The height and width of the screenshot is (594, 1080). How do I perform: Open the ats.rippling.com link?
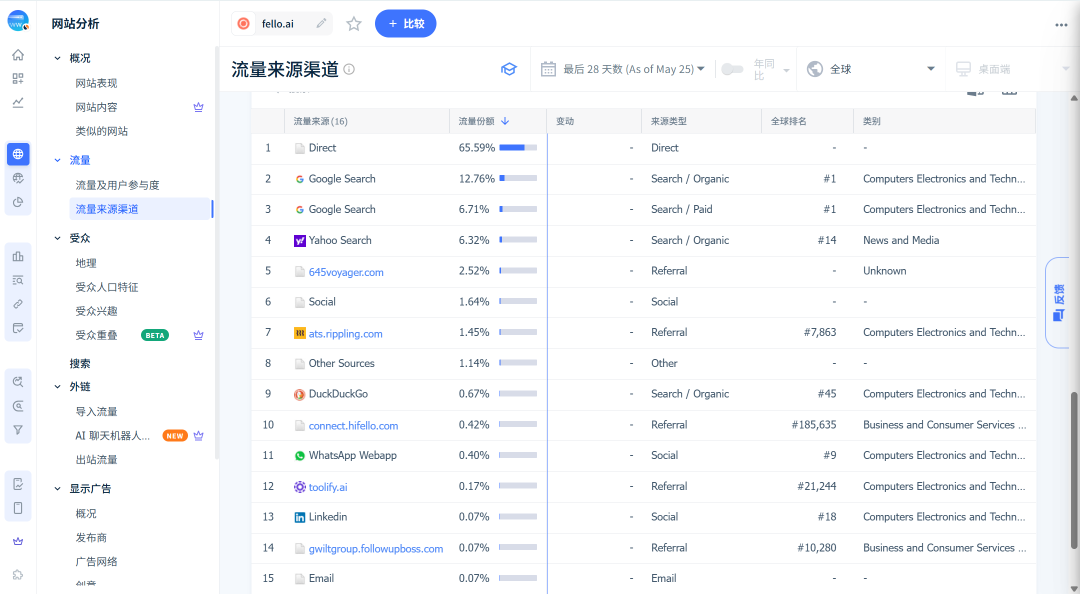click(345, 334)
